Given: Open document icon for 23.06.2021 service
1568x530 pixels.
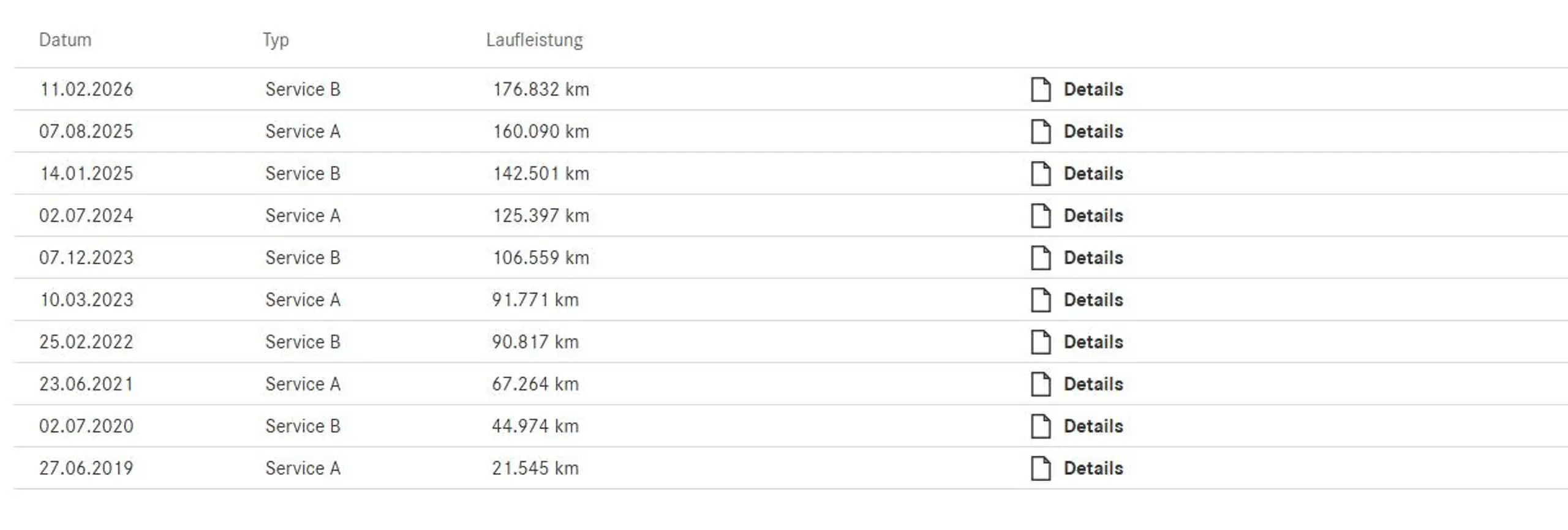Looking at the screenshot, I should pyautogui.click(x=1040, y=384).
